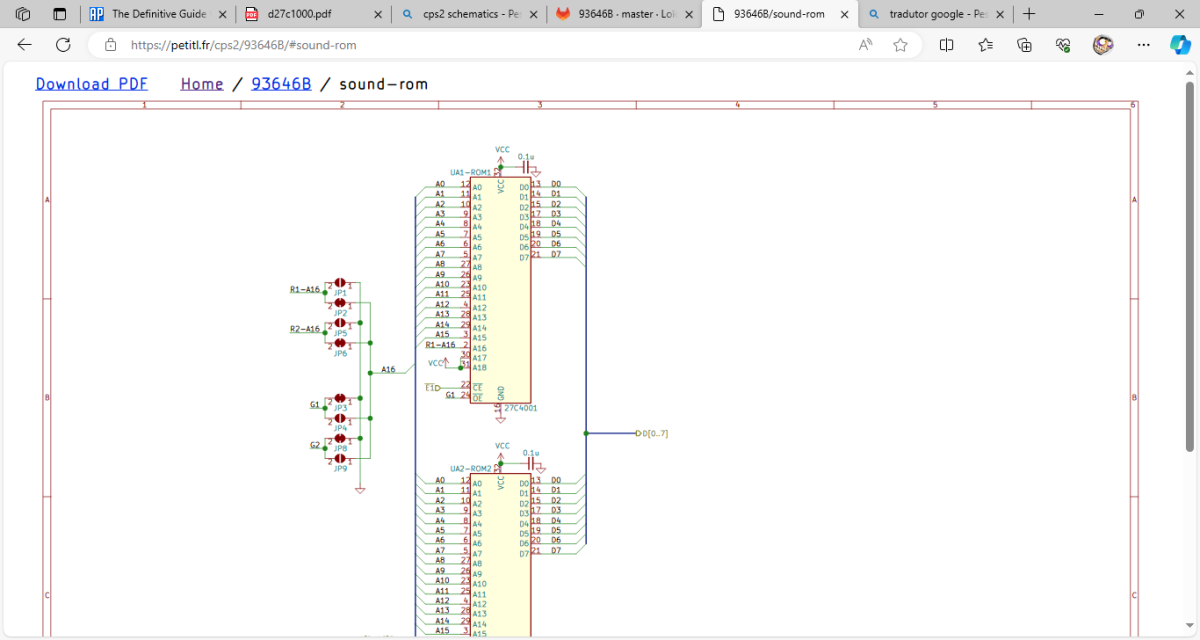Open the Copilot sidebar icon

1180,45
